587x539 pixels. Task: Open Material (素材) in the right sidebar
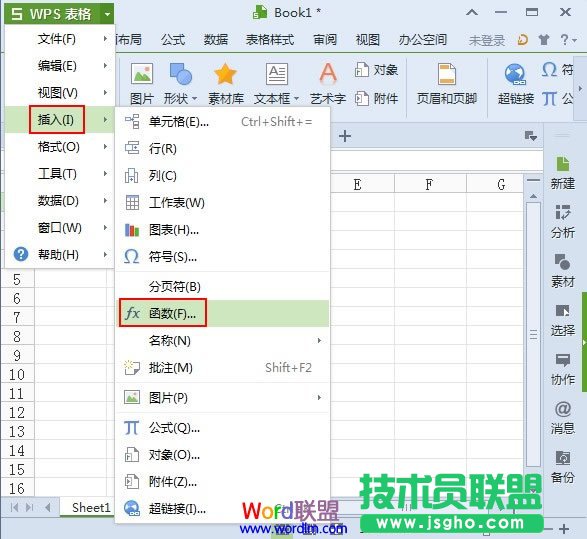[x=562, y=270]
